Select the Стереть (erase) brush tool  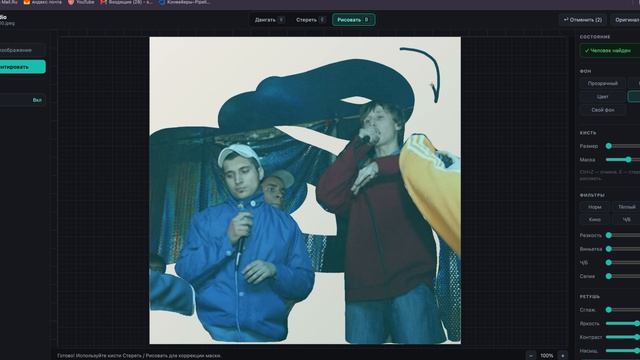[x=310, y=20]
